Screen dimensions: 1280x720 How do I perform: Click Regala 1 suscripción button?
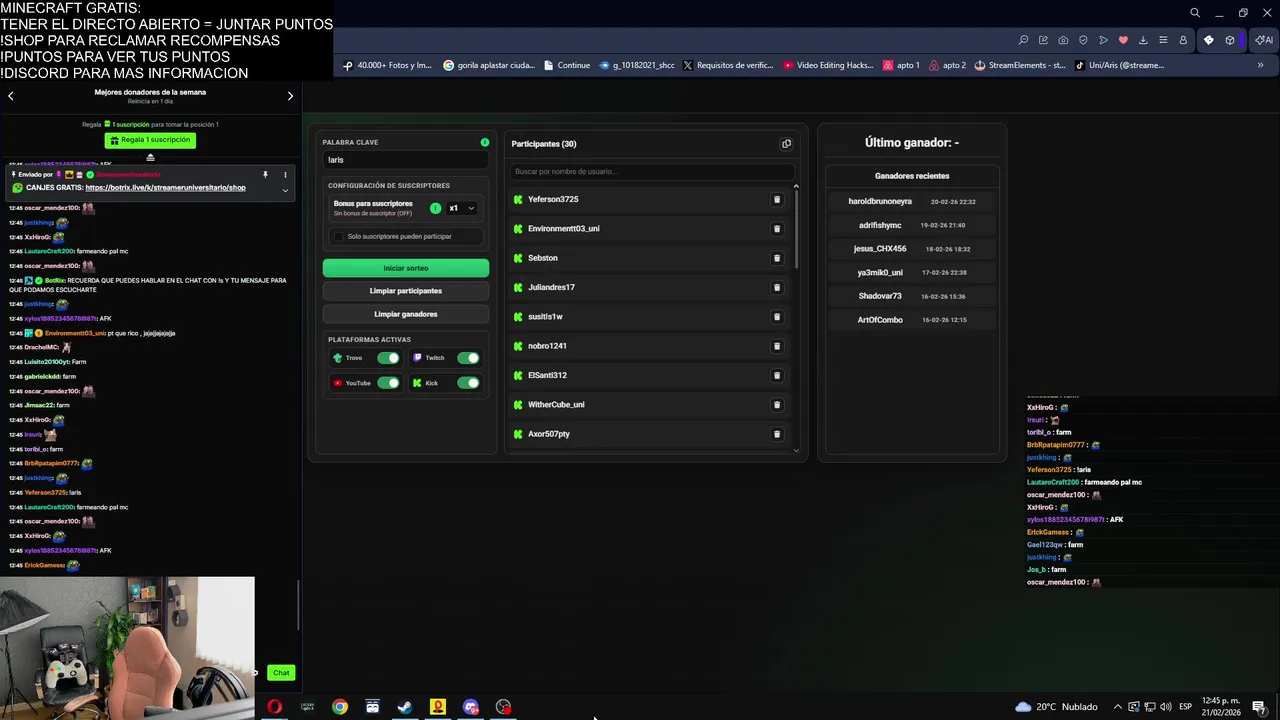coord(150,140)
